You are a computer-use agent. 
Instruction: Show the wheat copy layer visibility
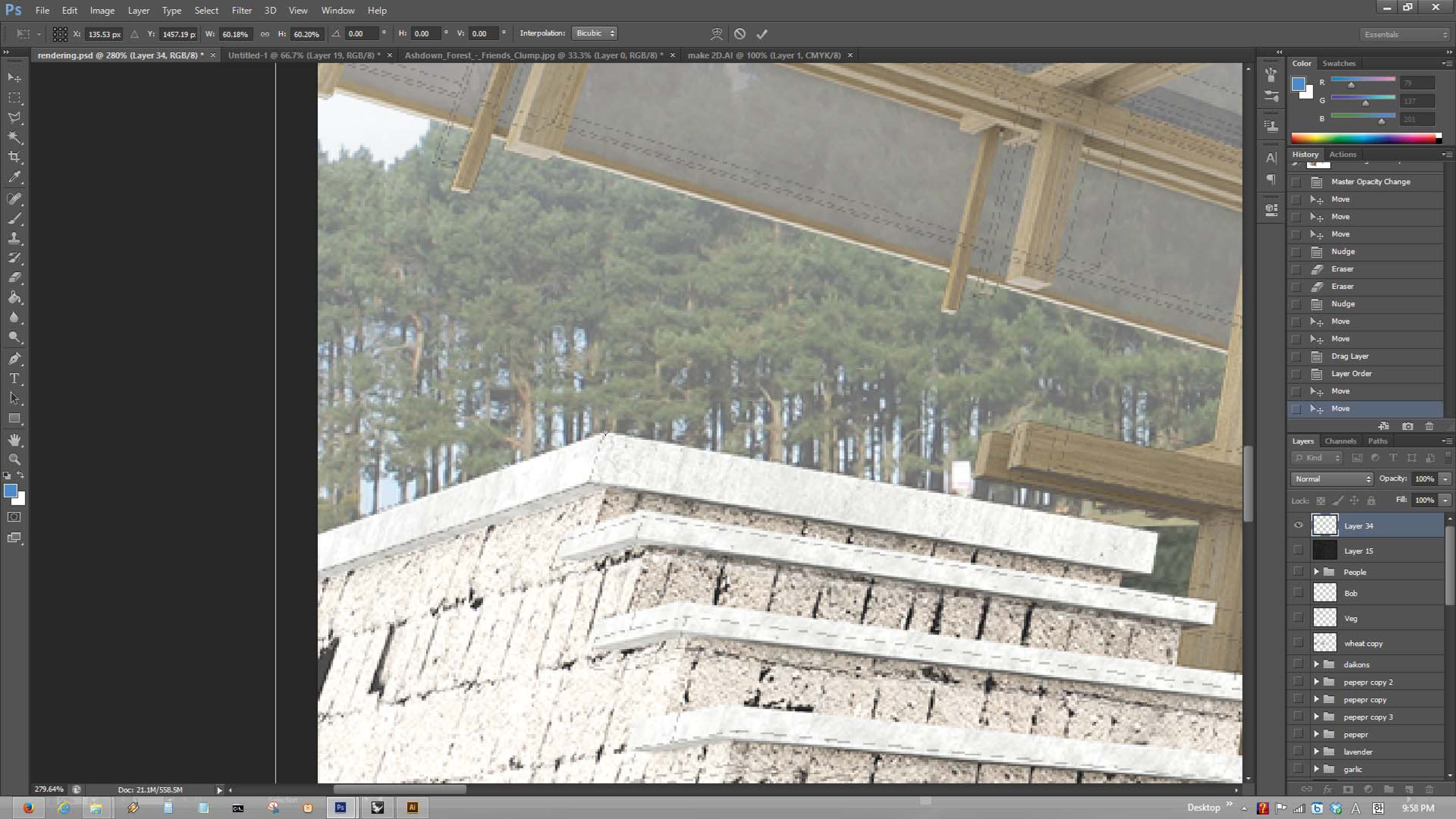coord(1298,643)
